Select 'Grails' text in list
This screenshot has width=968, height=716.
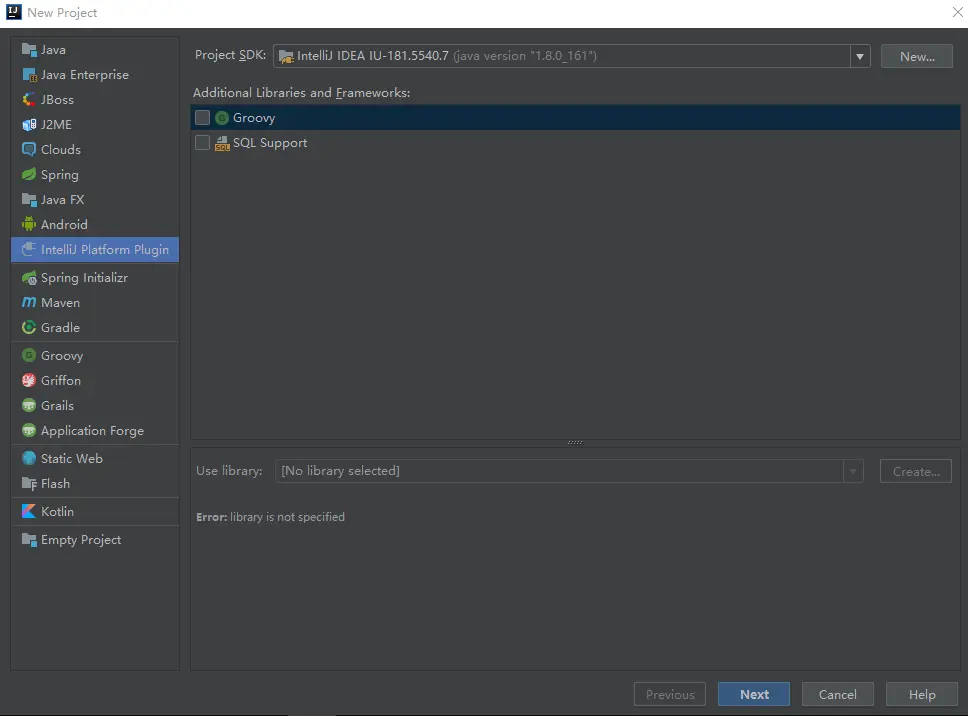point(57,406)
